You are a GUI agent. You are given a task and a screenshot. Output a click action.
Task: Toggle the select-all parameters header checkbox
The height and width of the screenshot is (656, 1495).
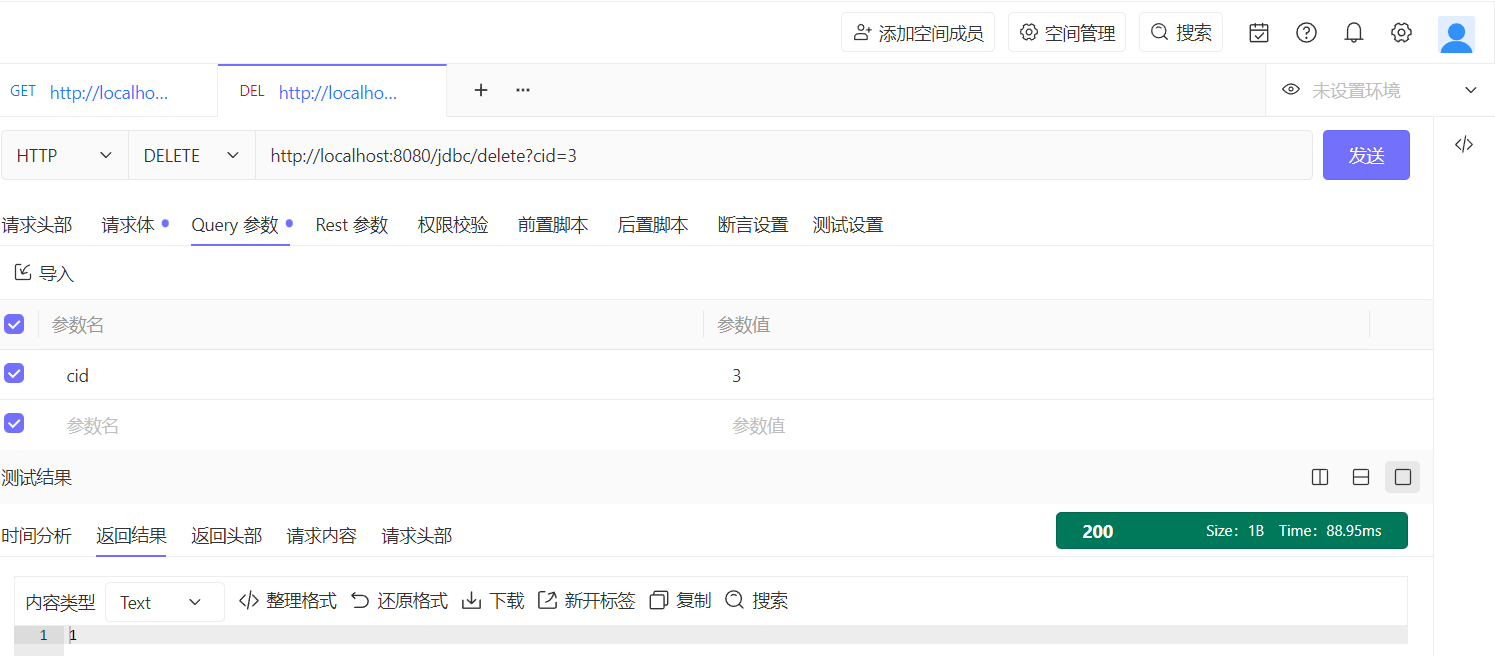click(x=14, y=324)
